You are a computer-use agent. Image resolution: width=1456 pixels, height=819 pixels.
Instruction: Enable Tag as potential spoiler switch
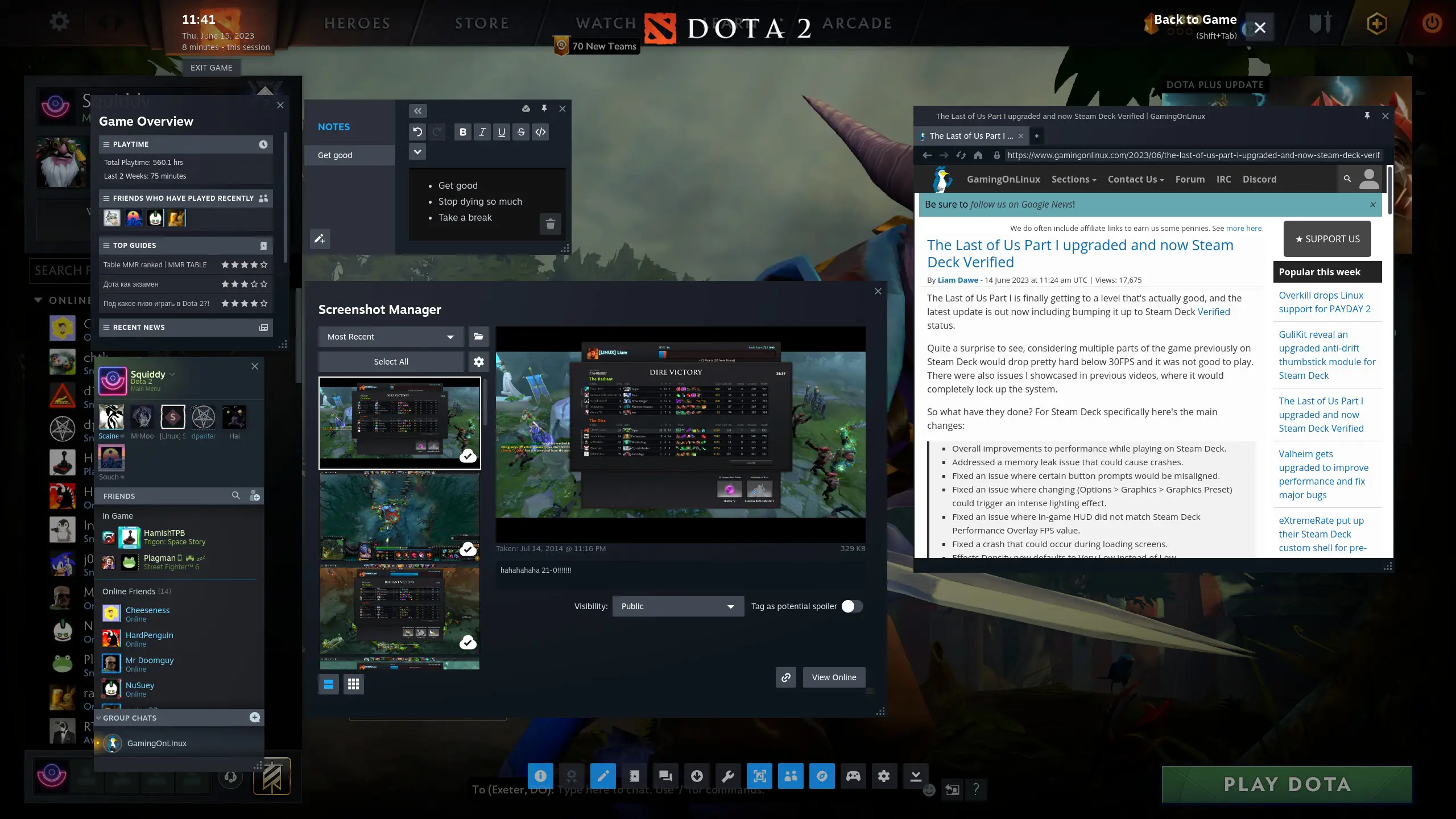pos(851,606)
